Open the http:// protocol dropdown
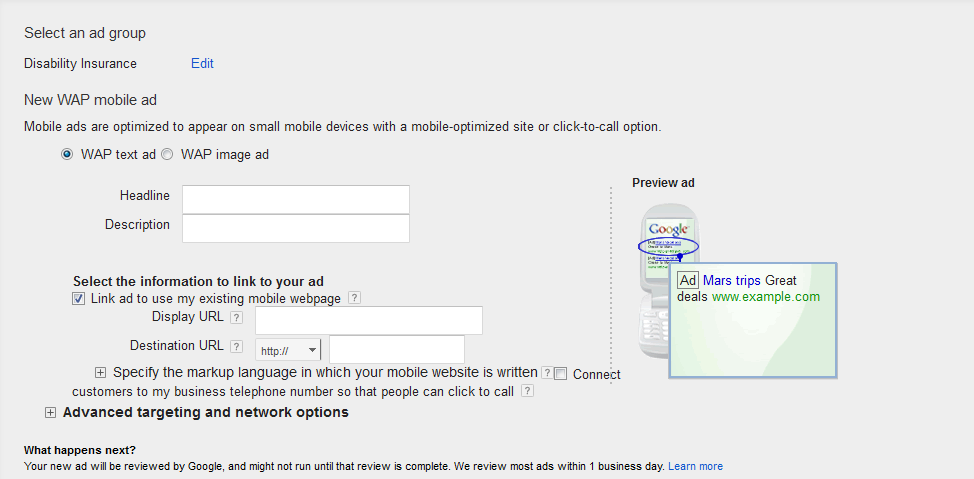The width and height of the screenshot is (974, 479). 289,350
